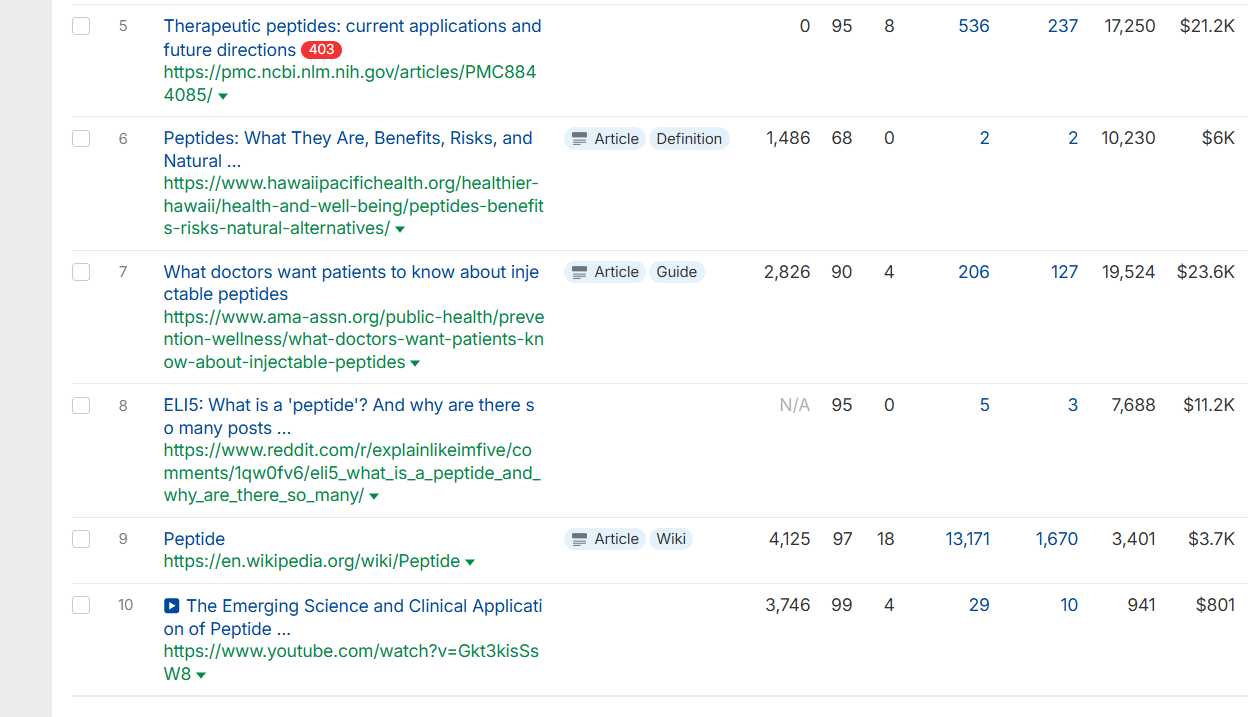Screen dimensions: 1248x717
Task: Tick the checkbox for row 6
Action: tap(81, 138)
